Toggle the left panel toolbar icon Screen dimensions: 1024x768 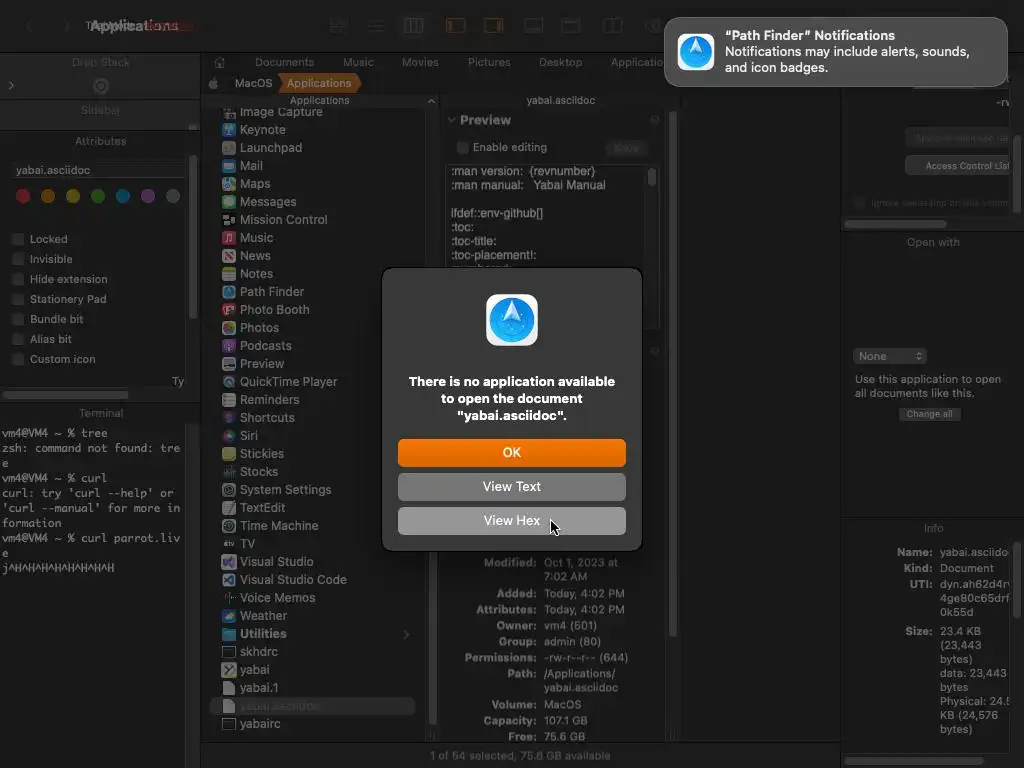point(455,26)
